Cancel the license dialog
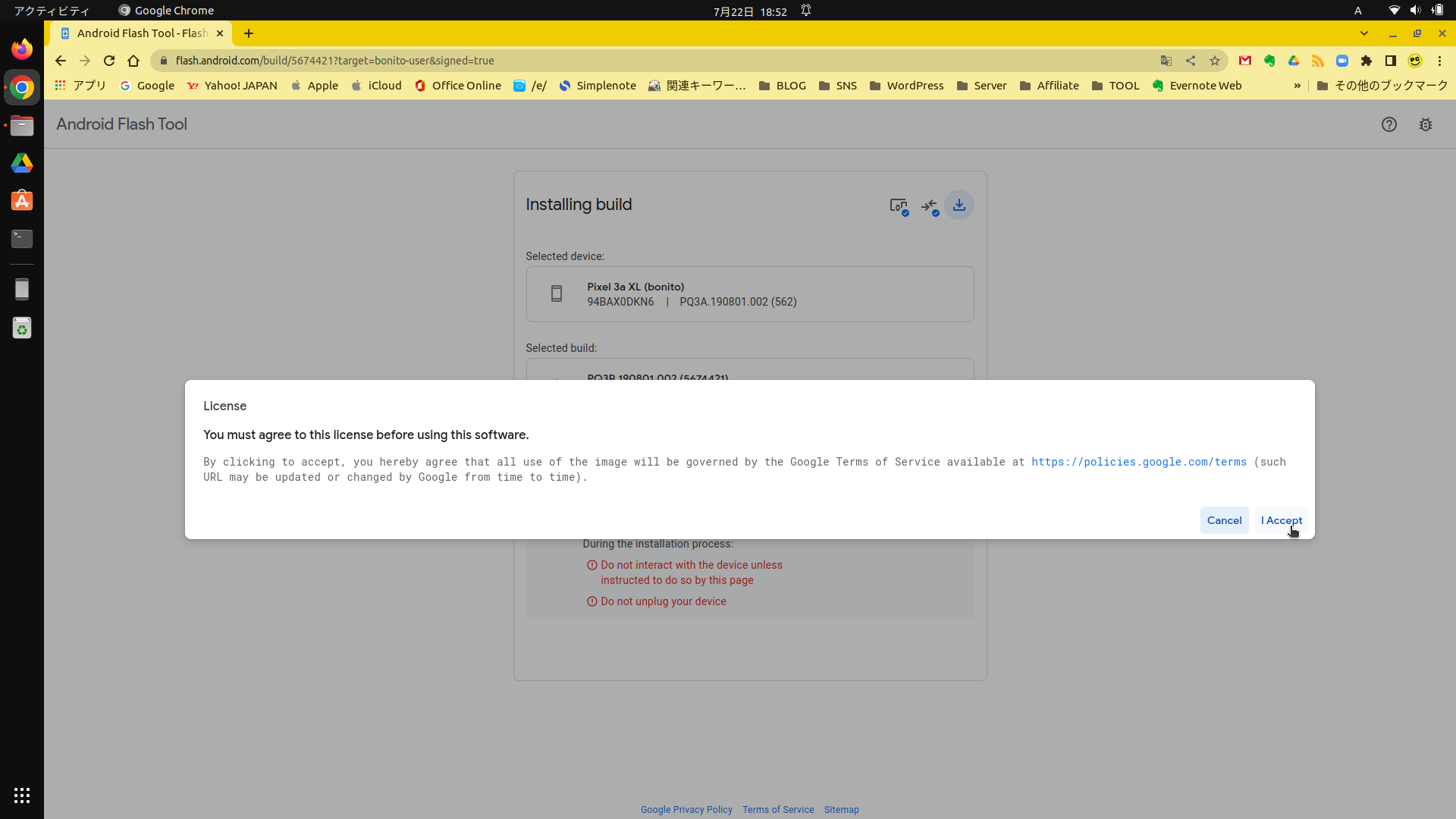 coord(1224,520)
